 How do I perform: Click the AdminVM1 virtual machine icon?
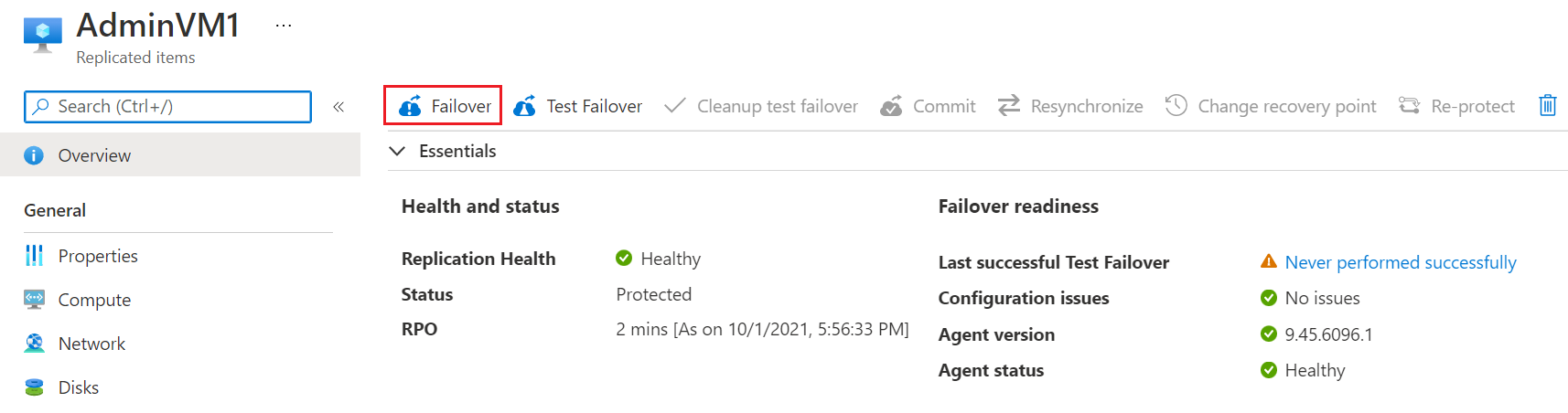[x=42, y=35]
